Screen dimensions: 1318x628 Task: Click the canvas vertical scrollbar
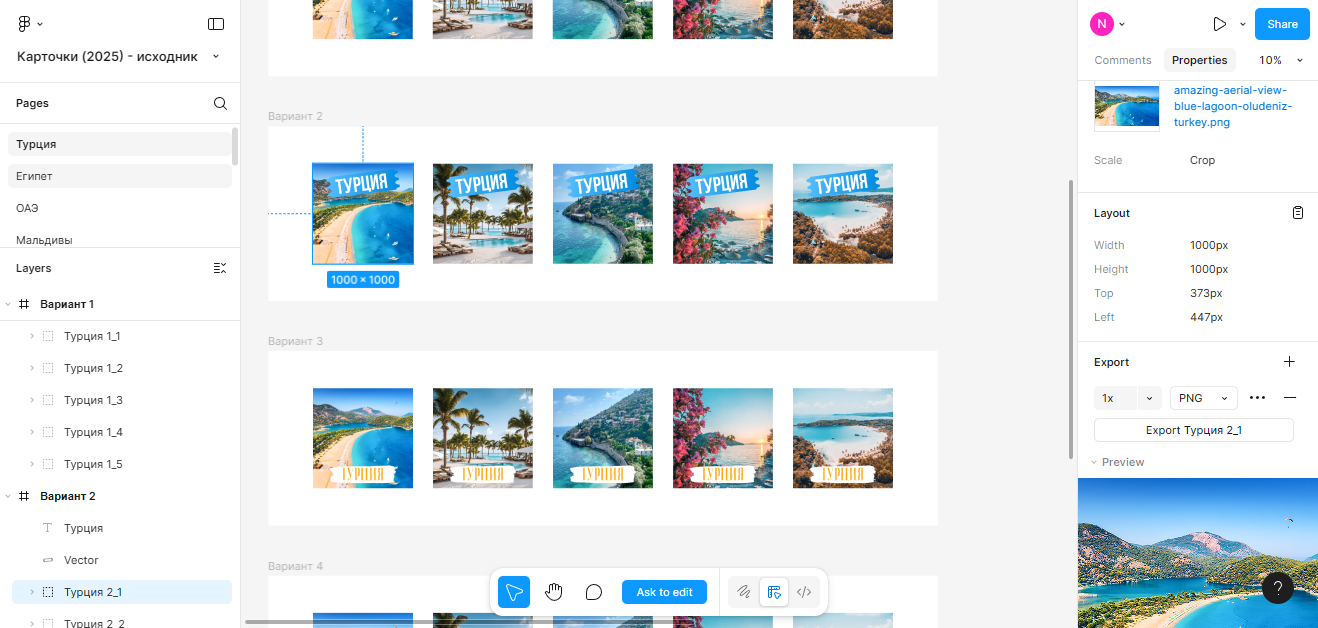1071,320
